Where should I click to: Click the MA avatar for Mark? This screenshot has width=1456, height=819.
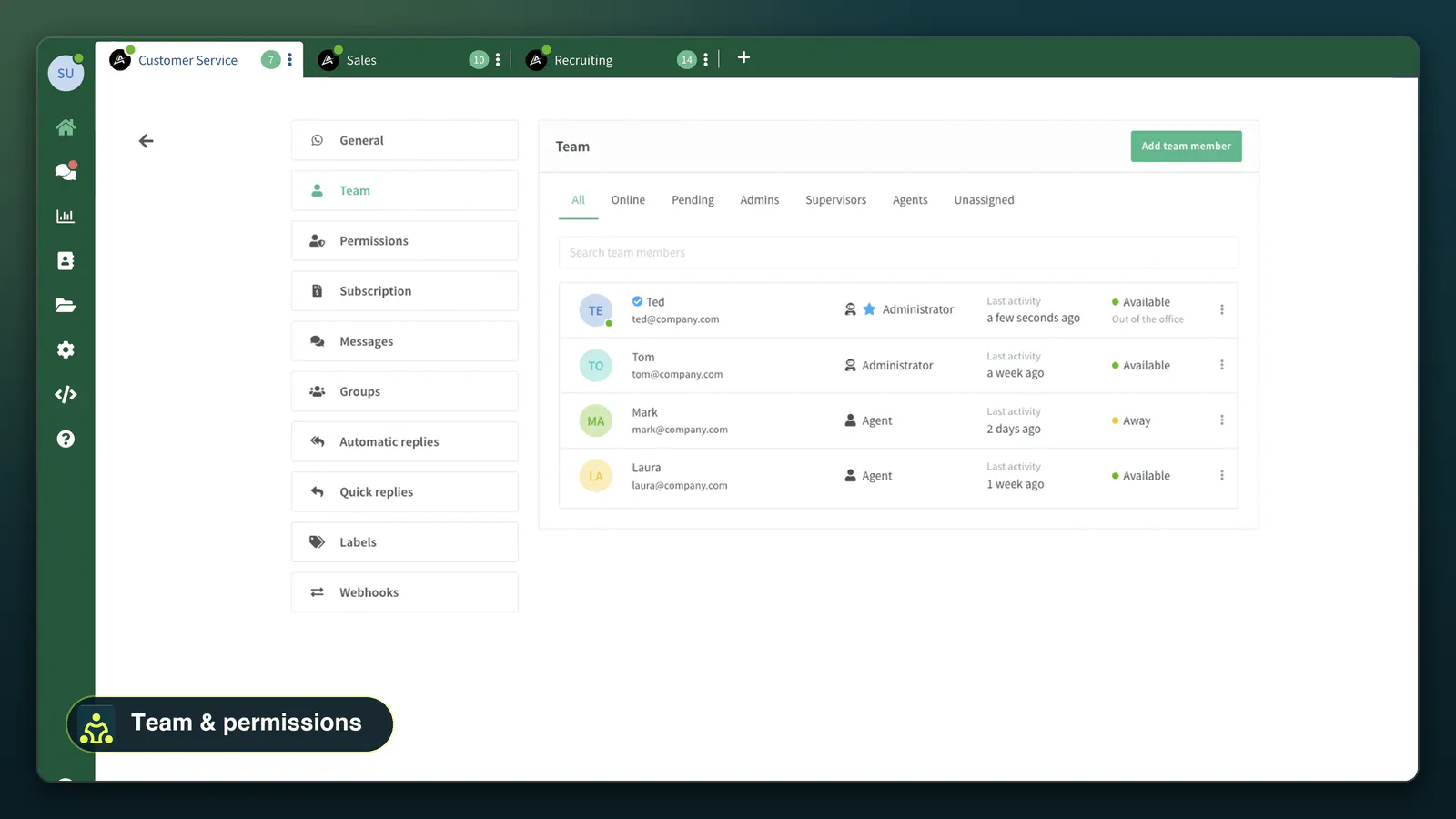point(595,420)
